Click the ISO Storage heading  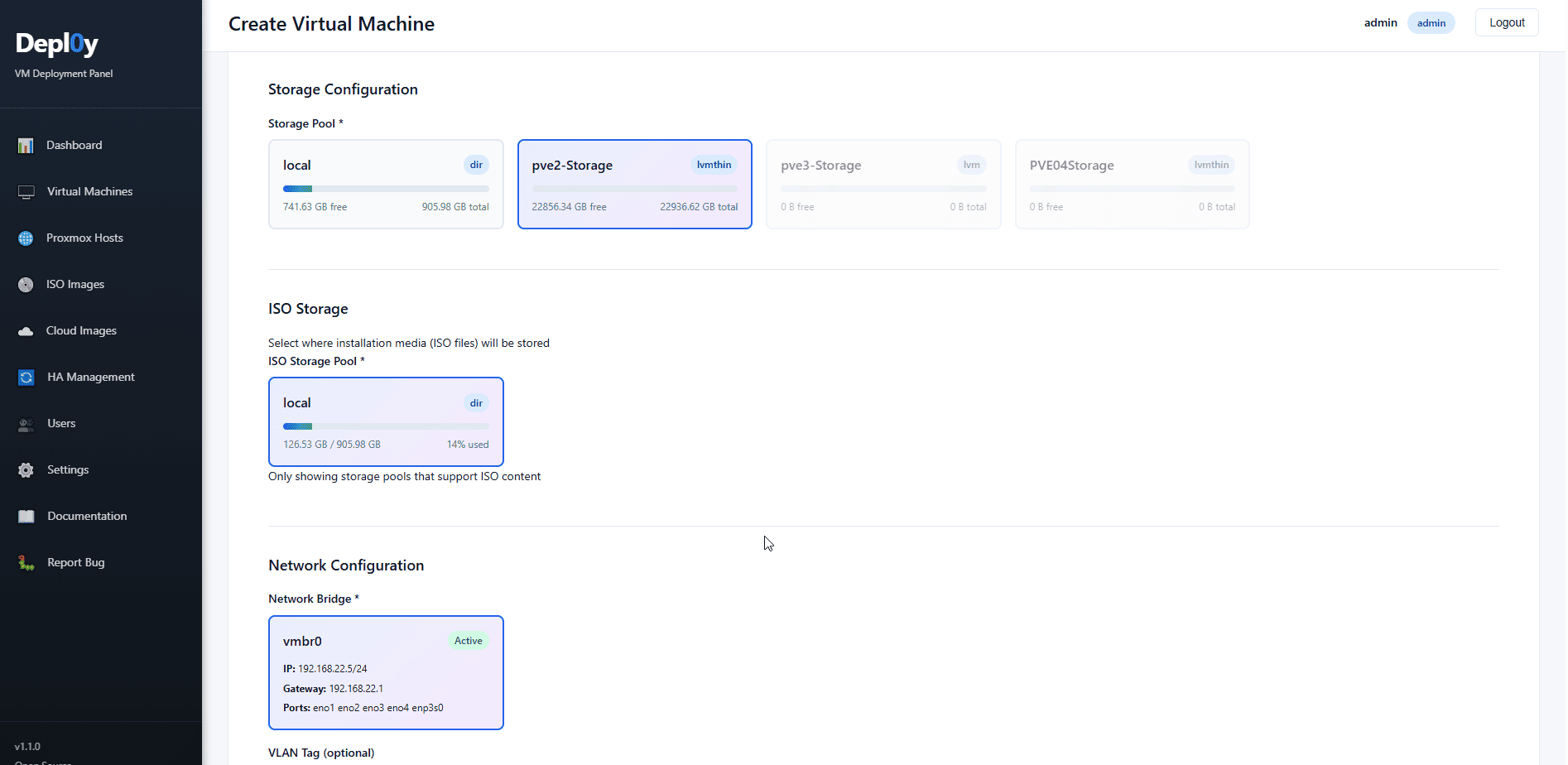(x=308, y=309)
